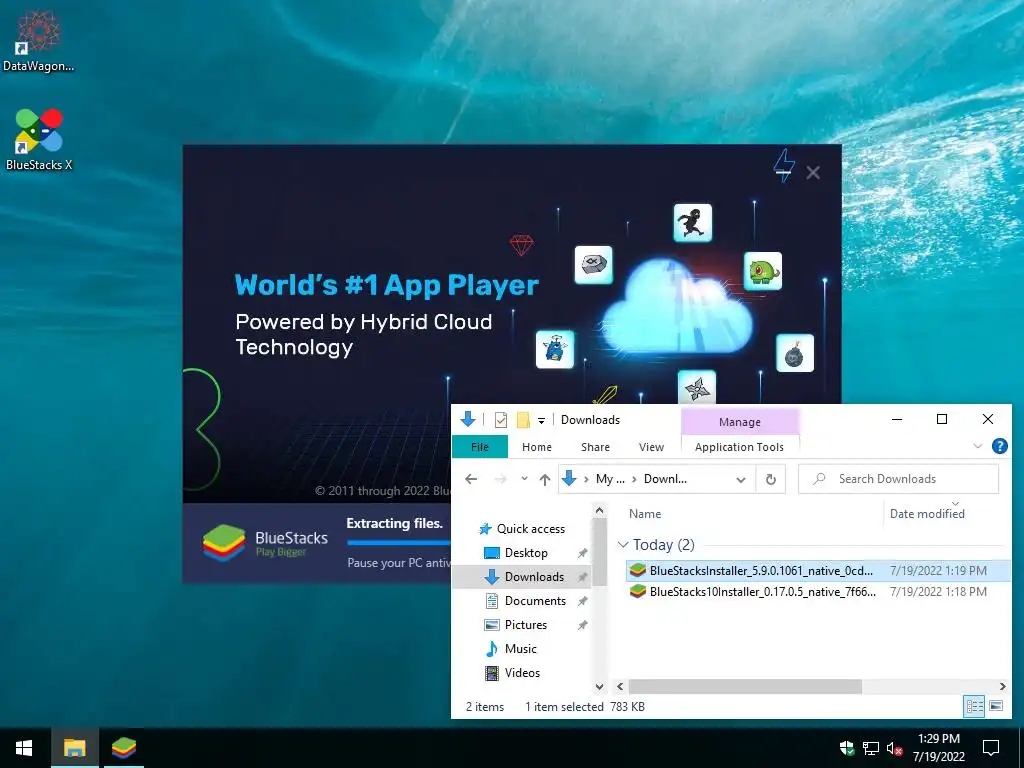This screenshot has width=1024, height=768.
Task: Click the green monster game tile
Action: click(x=763, y=271)
